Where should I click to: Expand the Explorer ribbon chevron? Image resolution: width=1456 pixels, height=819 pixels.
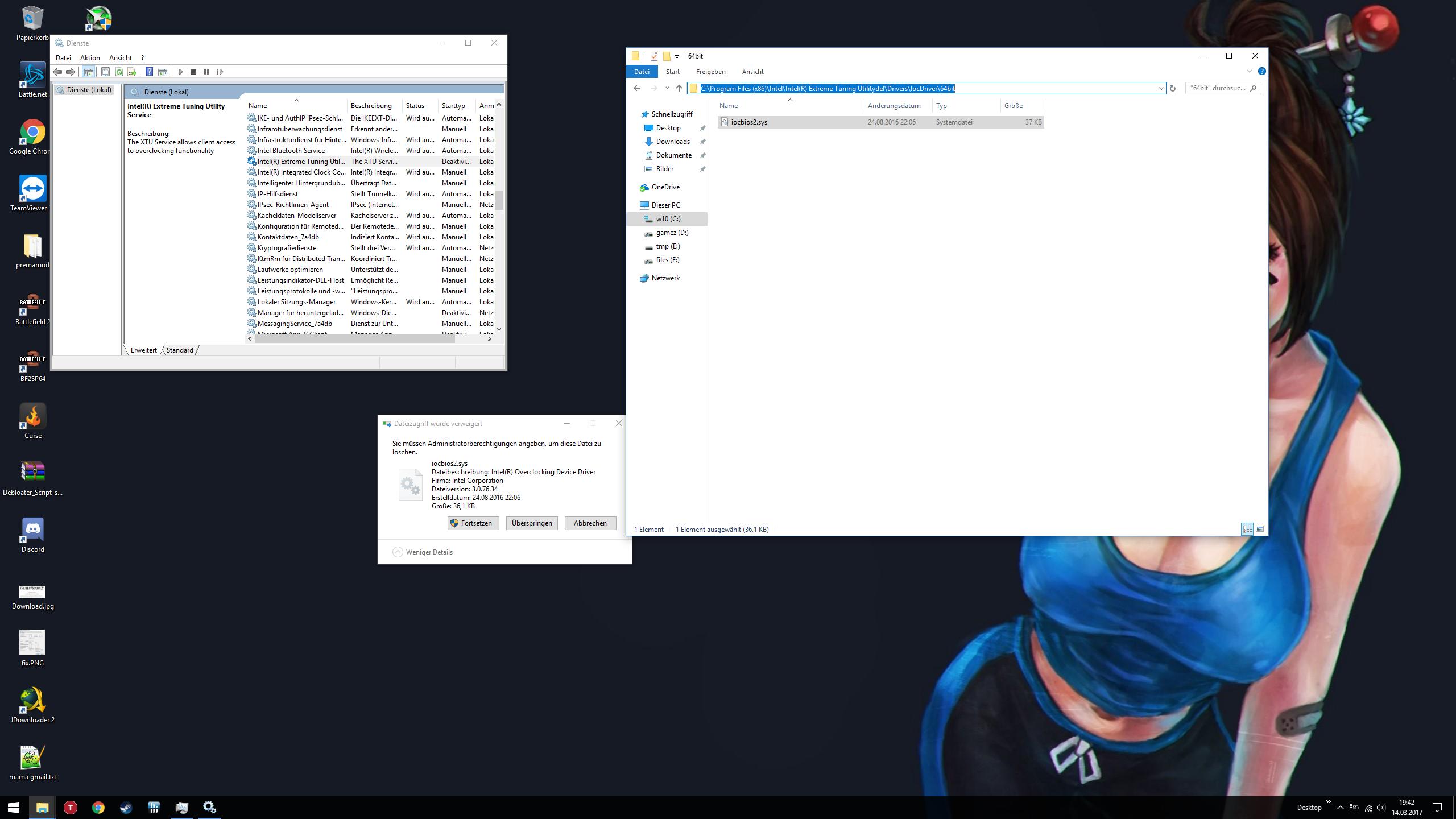click(x=1250, y=72)
